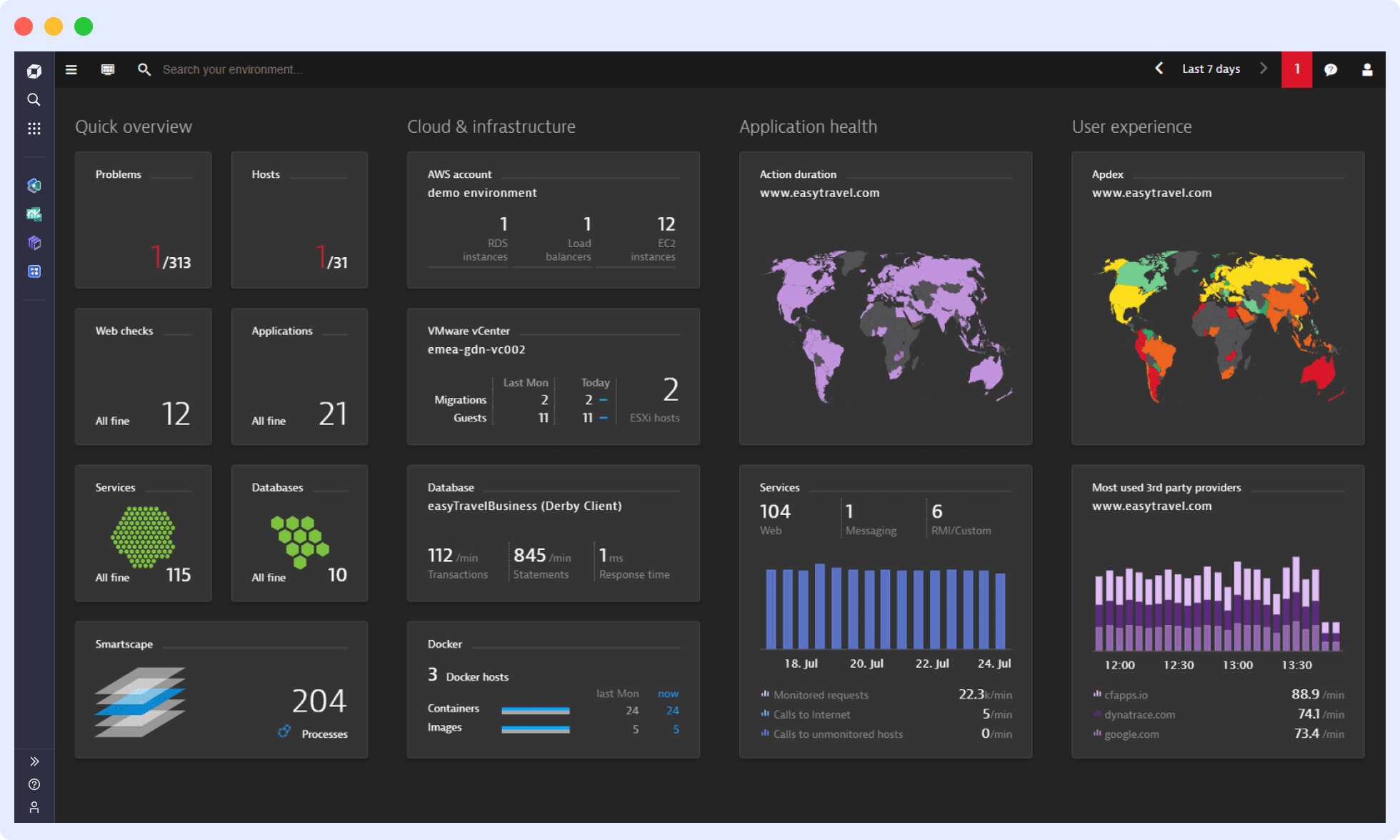
Task: Select the search magnifier icon in the sidebar
Action: [34, 100]
